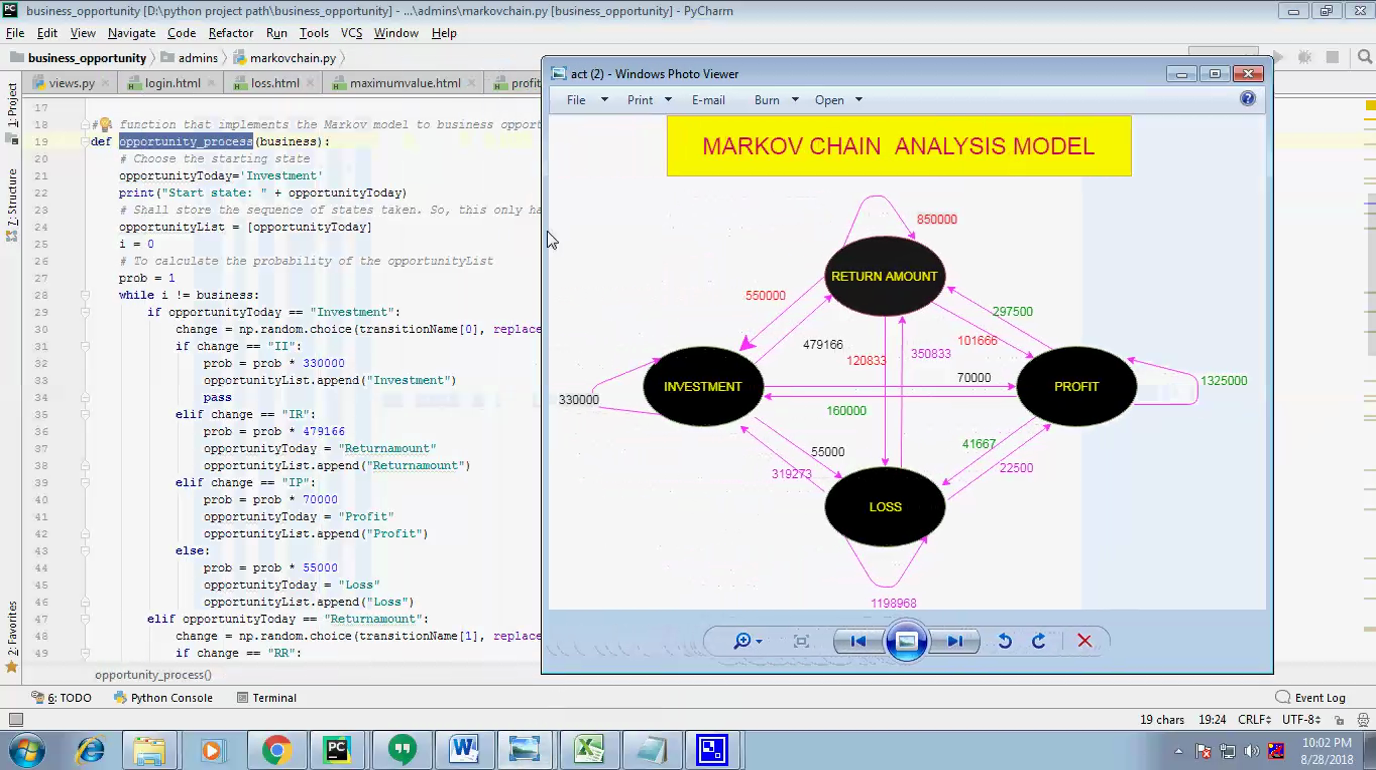Switch to the maximumvalue.html tab
Image resolution: width=1376 pixels, height=770 pixels.
(x=405, y=83)
